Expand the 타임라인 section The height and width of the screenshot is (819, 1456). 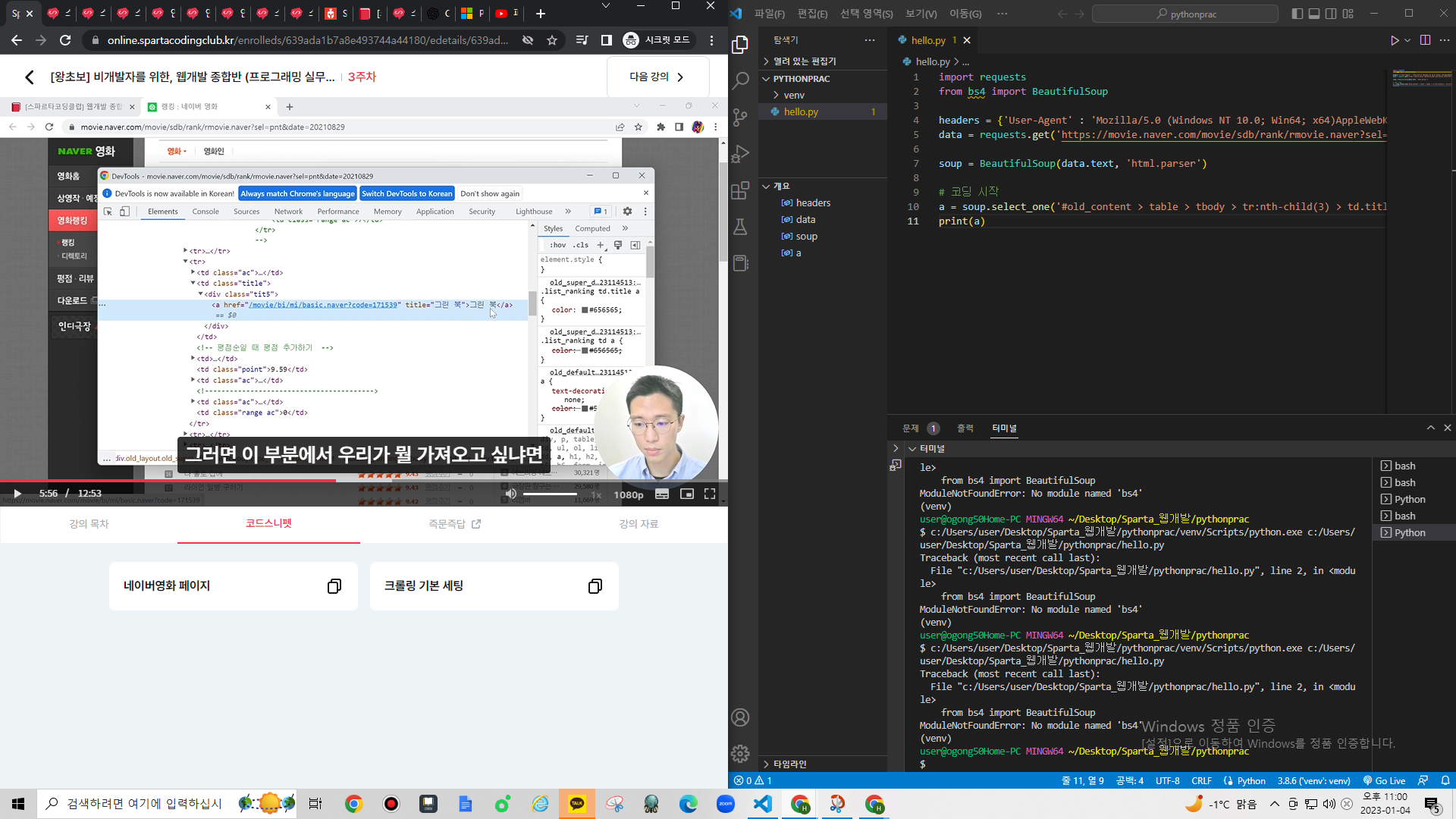[x=789, y=764]
